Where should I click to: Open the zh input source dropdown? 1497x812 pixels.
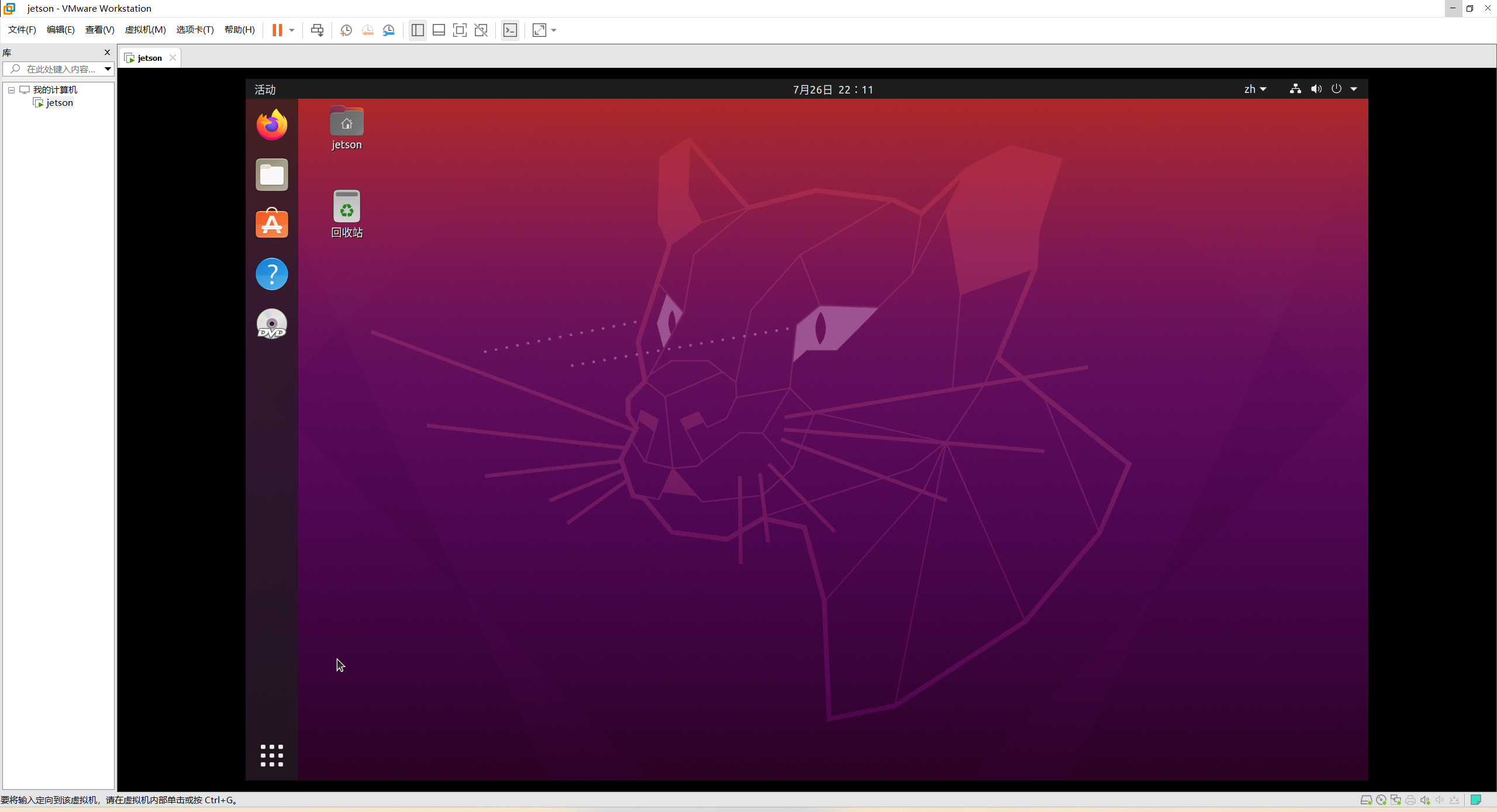pyautogui.click(x=1255, y=89)
